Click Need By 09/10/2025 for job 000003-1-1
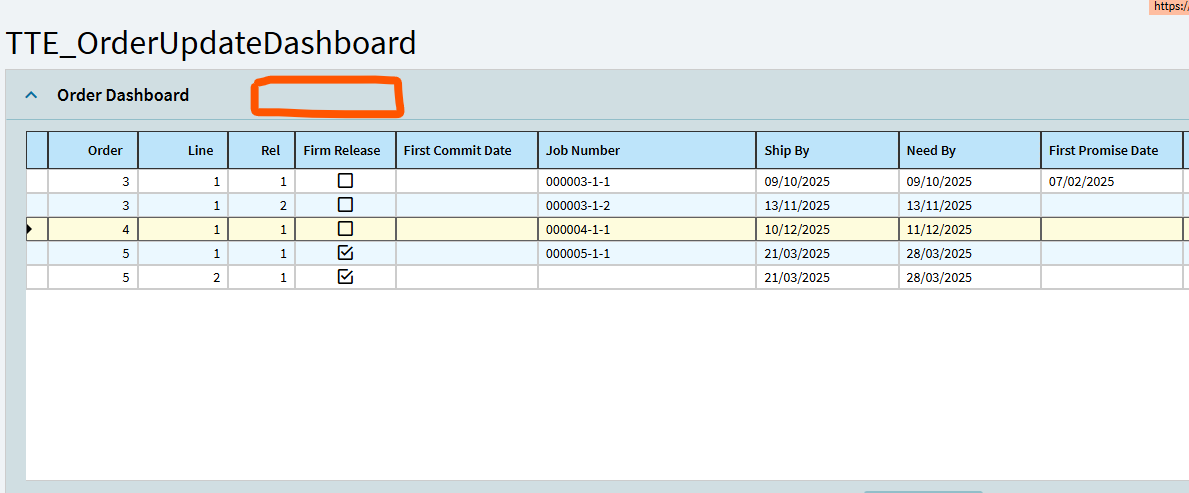This screenshot has width=1189, height=493. click(970, 181)
